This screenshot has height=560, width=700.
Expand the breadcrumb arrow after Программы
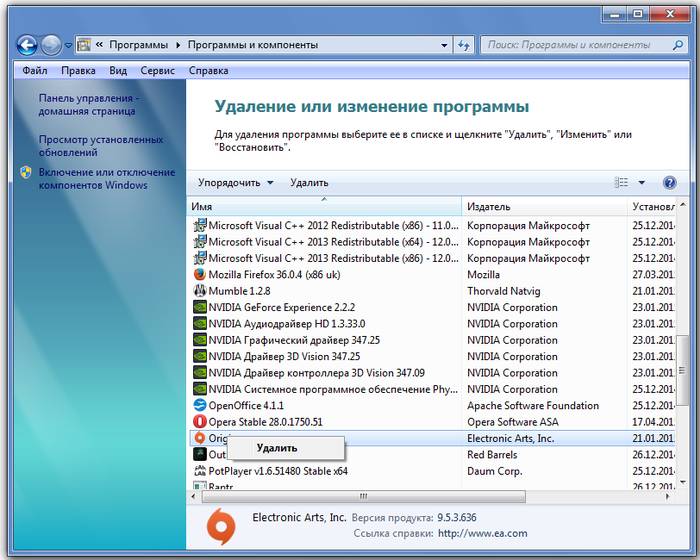[x=178, y=45]
